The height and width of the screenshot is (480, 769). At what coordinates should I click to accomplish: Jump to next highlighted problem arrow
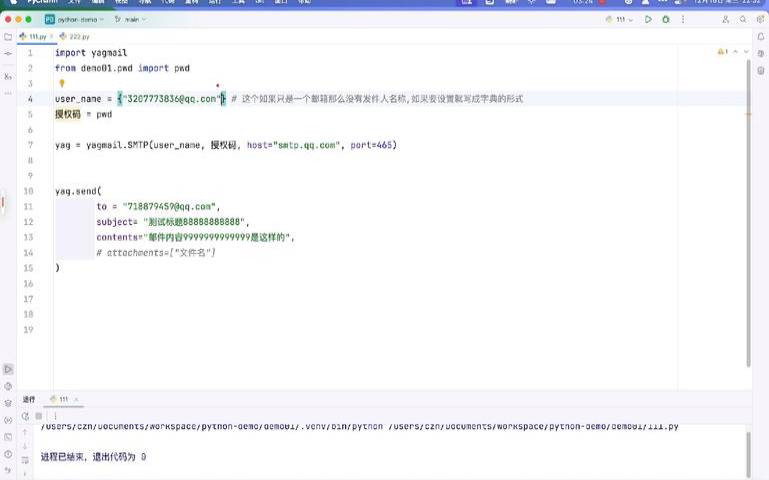tap(746, 51)
